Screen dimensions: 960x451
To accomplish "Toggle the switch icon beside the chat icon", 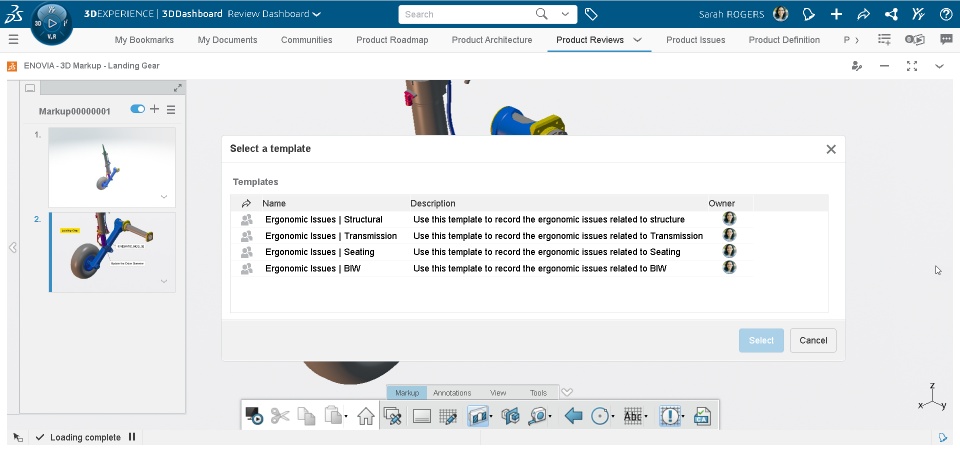I will point(915,40).
